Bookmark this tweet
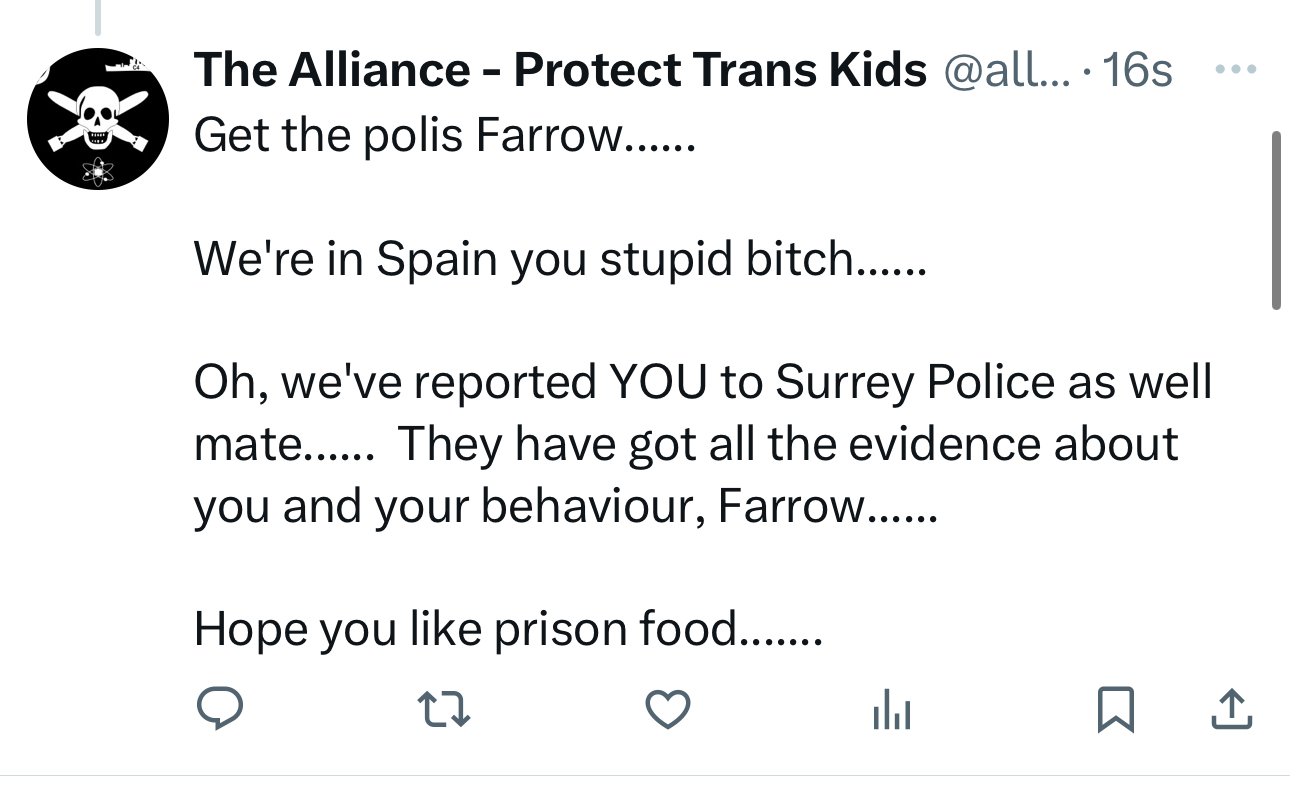The height and width of the screenshot is (796, 1290). 1116,710
